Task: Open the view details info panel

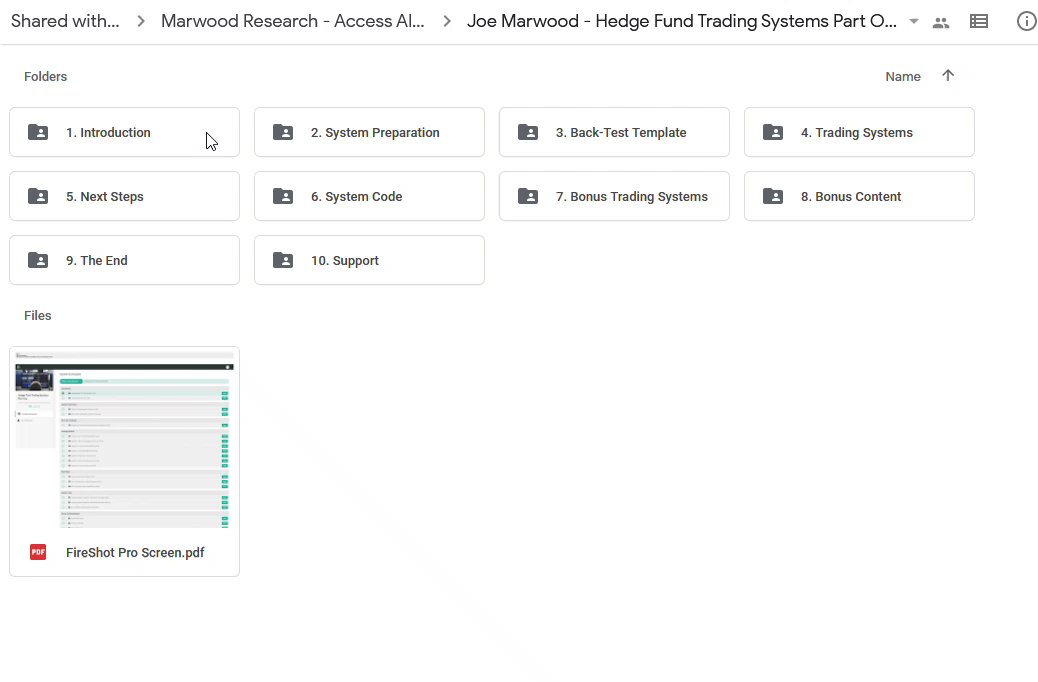Action: click(1026, 21)
